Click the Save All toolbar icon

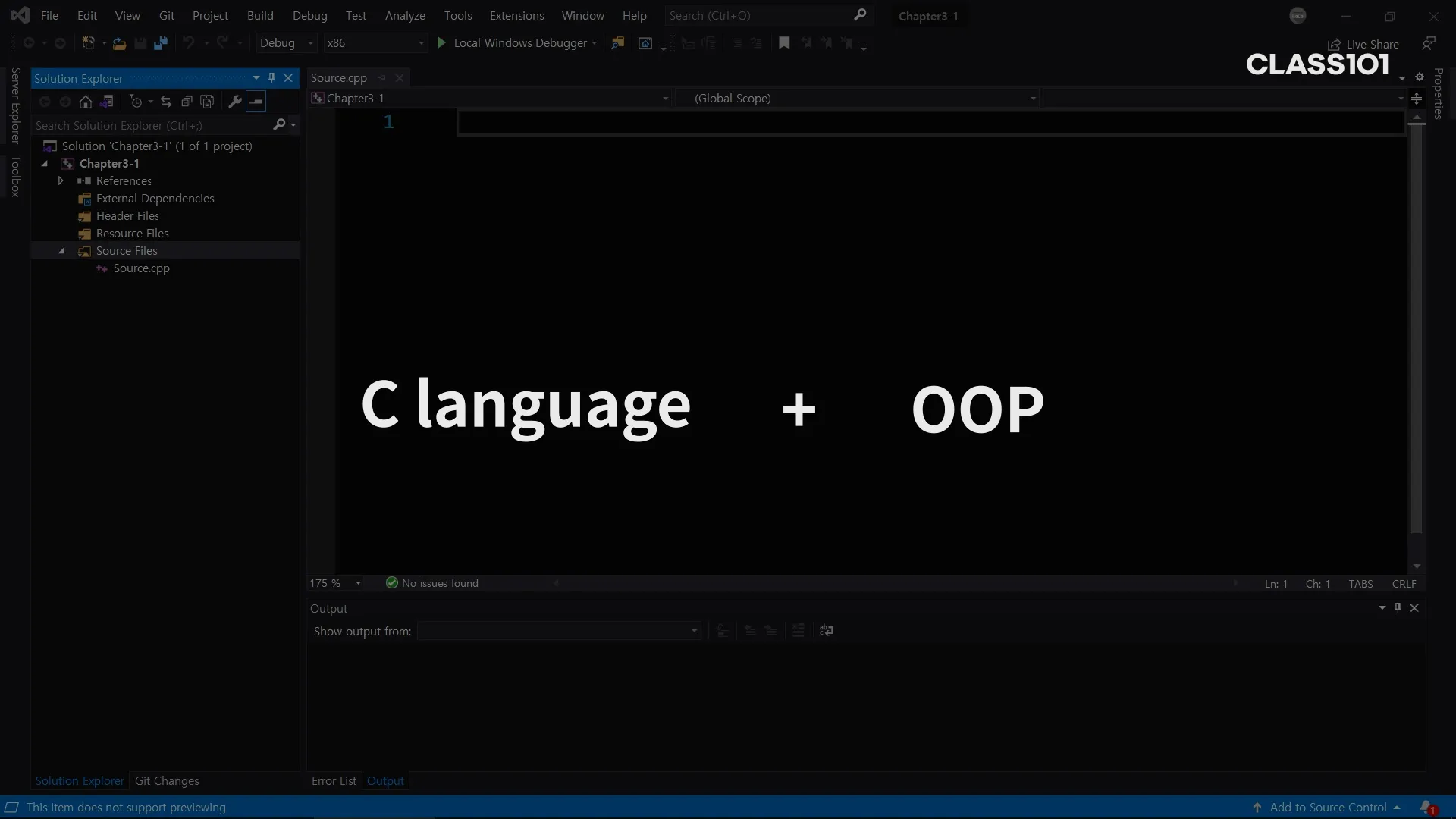160,44
